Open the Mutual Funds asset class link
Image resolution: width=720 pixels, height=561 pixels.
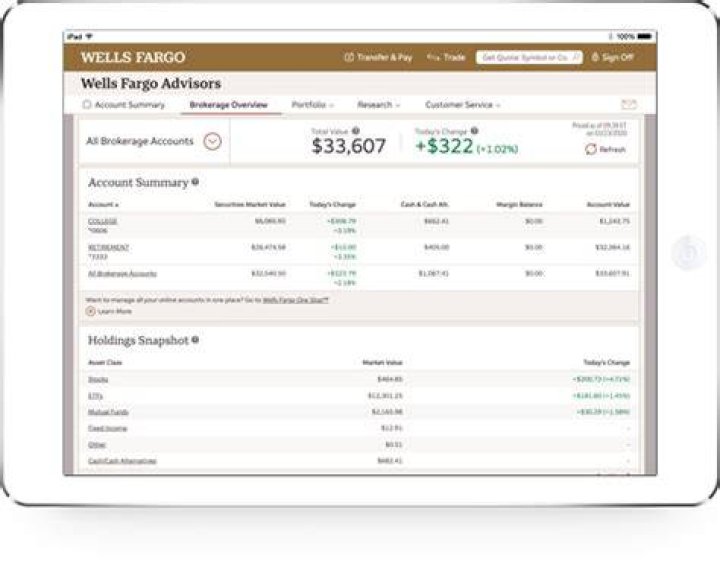pos(108,412)
